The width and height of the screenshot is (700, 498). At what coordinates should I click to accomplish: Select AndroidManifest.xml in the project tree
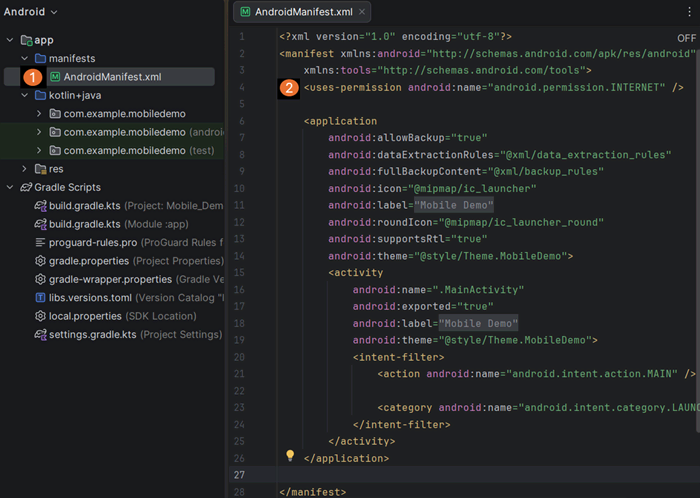click(x=112, y=77)
